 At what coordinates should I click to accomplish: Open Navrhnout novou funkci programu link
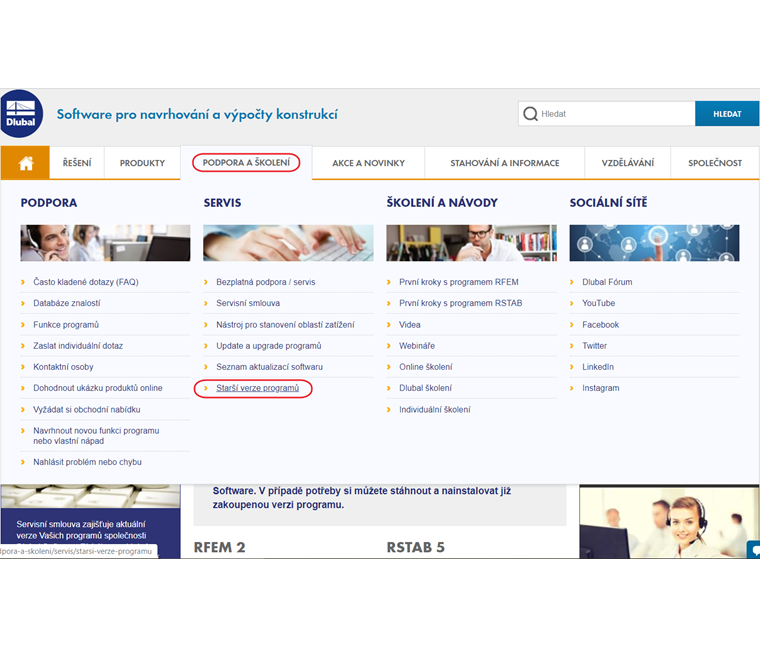96,436
